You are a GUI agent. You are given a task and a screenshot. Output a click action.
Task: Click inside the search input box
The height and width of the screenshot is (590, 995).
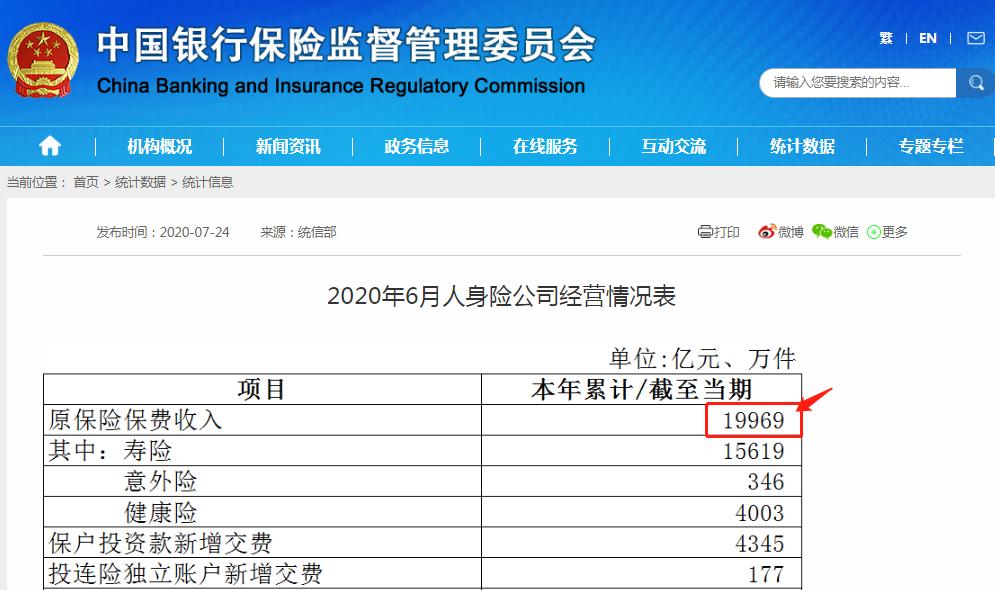click(855, 82)
